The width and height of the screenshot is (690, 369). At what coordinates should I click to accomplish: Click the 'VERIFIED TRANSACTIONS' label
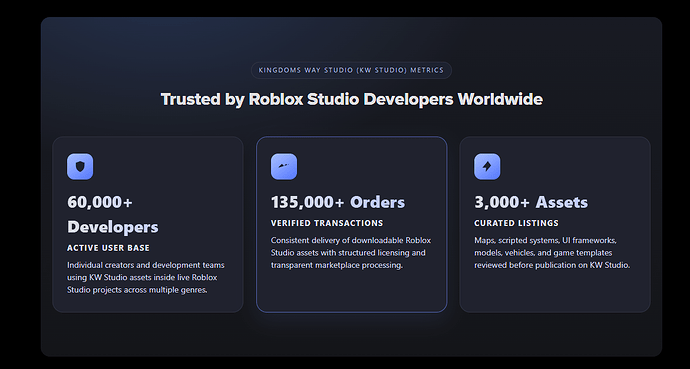pyautogui.click(x=327, y=223)
